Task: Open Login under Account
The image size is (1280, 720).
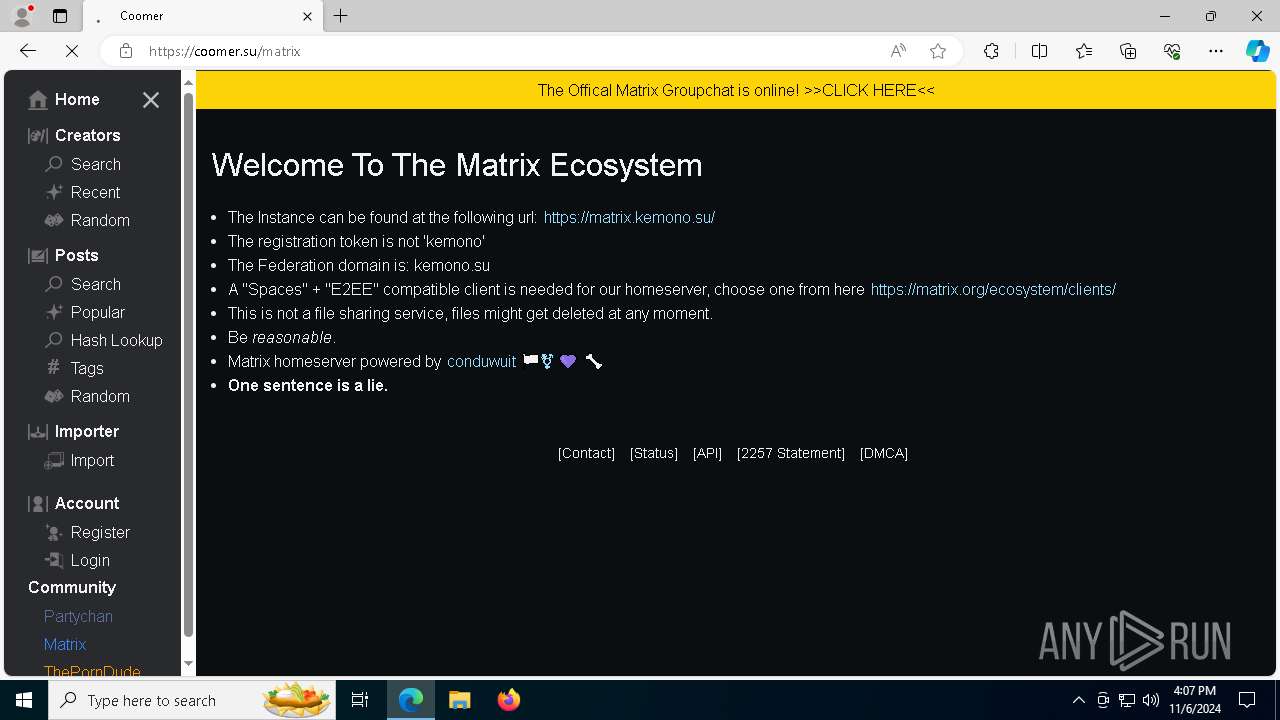Action: point(78,560)
